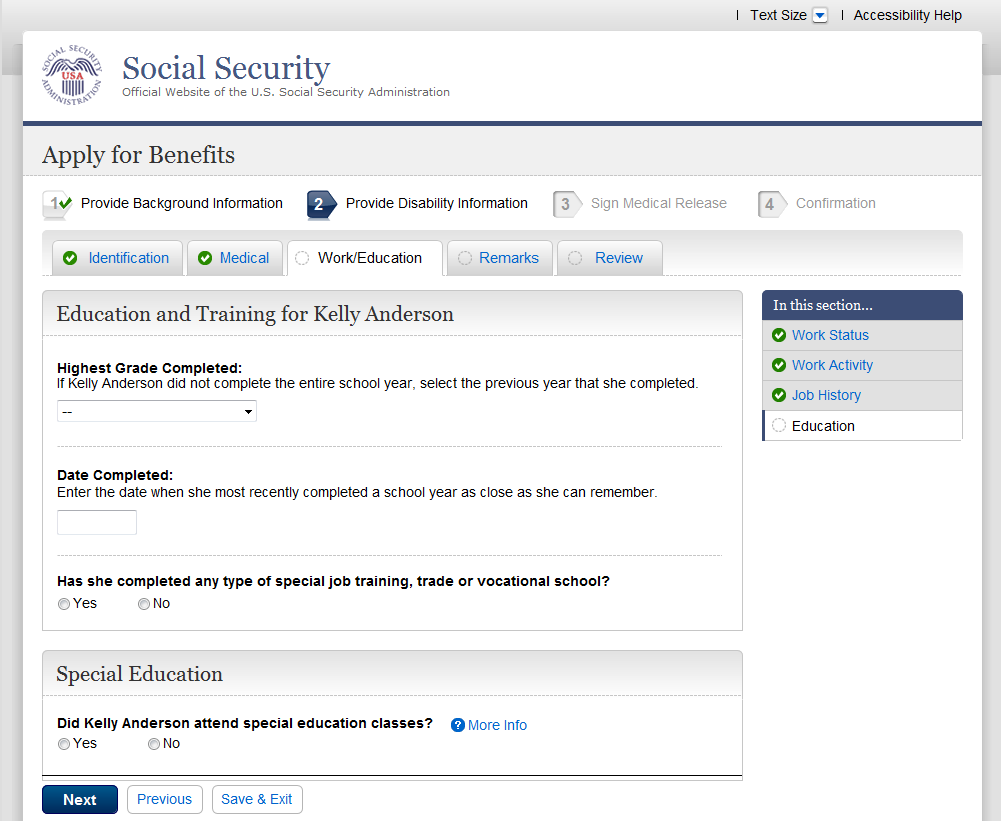
Task: Click the Social Security Administration seal logo
Action: point(72,76)
